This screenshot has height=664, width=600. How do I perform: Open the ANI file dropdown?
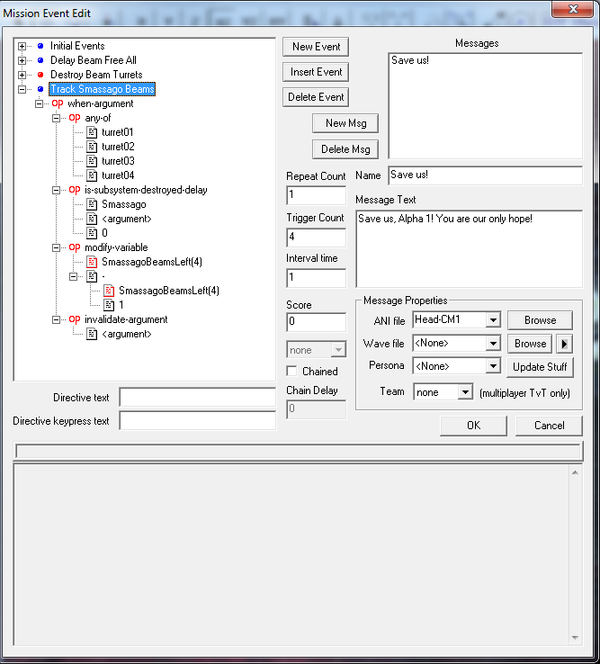coord(492,320)
